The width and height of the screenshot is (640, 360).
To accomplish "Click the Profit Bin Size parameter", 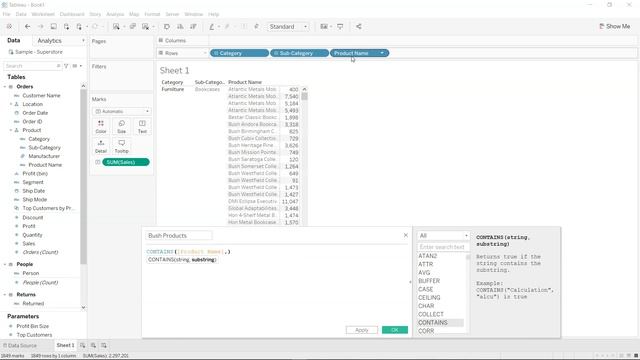I will (33, 326).
